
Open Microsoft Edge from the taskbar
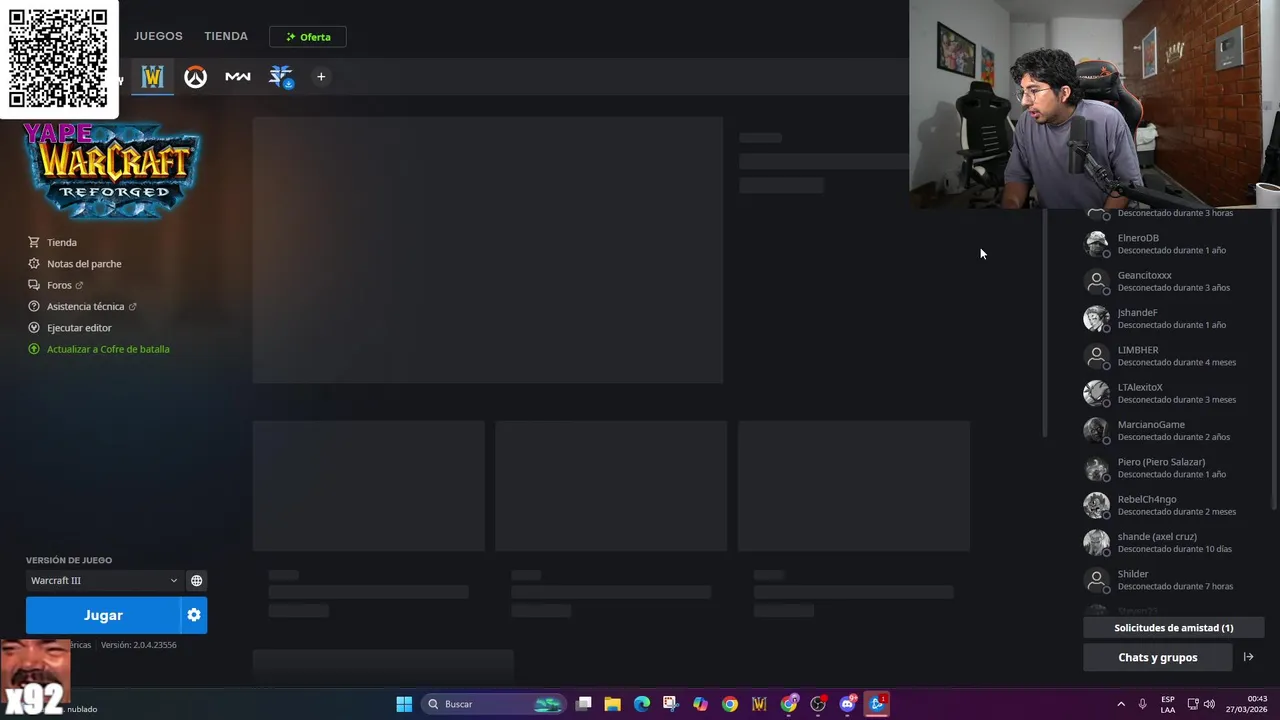(x=642, y=704)
